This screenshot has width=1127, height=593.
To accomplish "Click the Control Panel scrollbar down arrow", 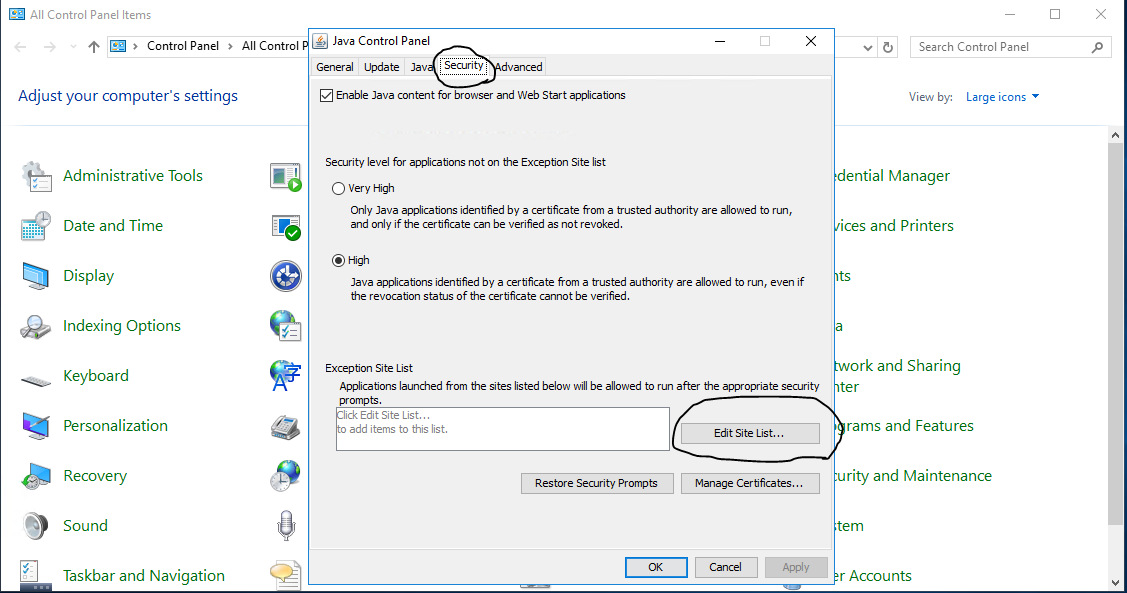I will pos(1116,583).
